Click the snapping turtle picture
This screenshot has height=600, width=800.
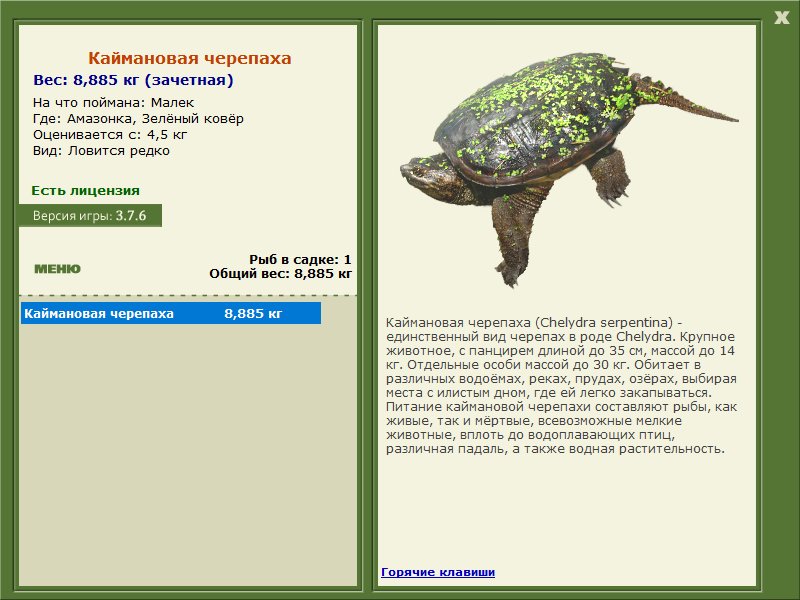[x=569, y=170]
